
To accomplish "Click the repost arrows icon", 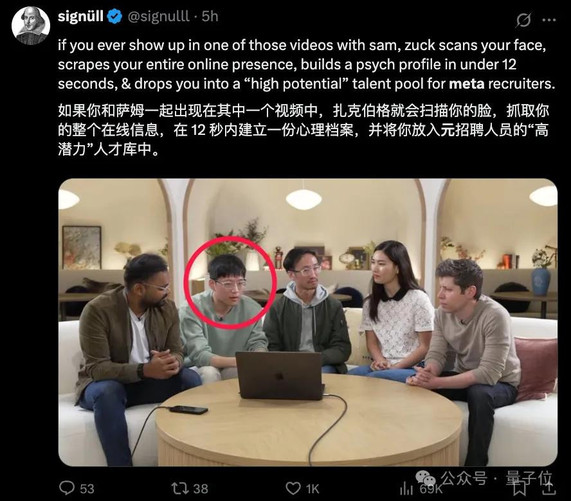I will tap(180, 488).
